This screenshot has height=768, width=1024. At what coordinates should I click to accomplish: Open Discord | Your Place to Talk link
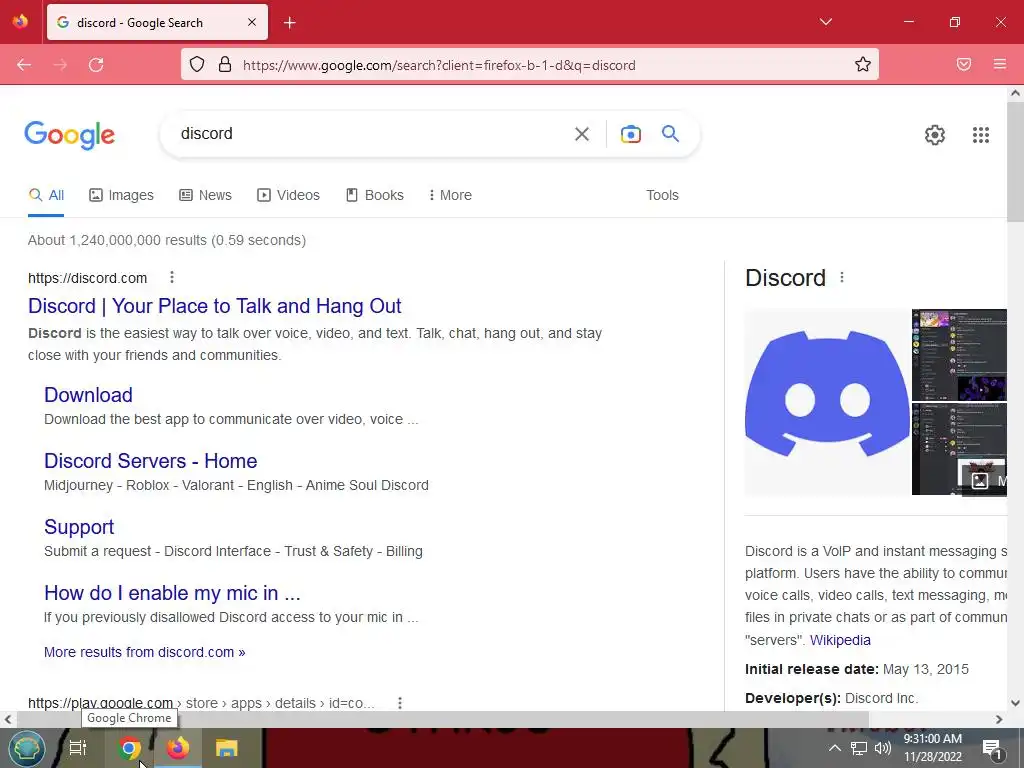(215, 306)
